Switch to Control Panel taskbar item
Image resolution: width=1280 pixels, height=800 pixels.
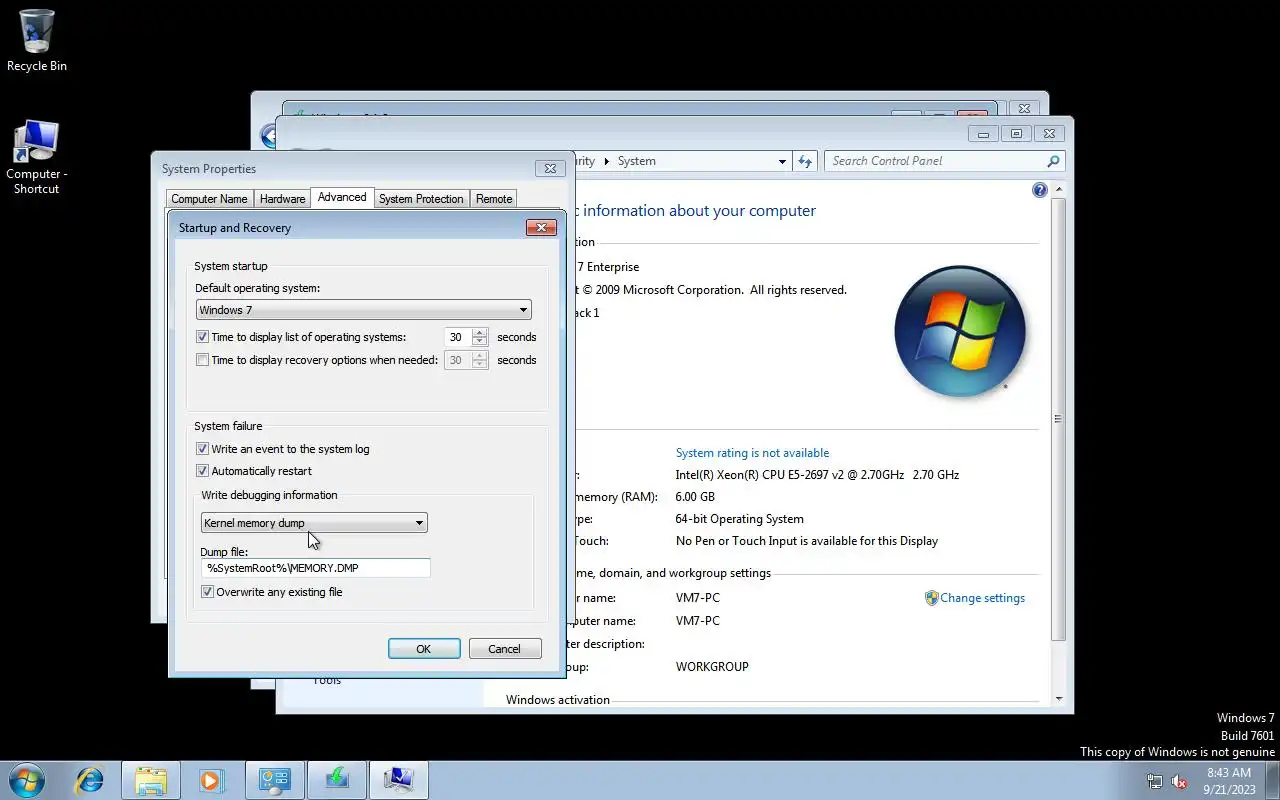pyautogui.click(x=274, y=779)
